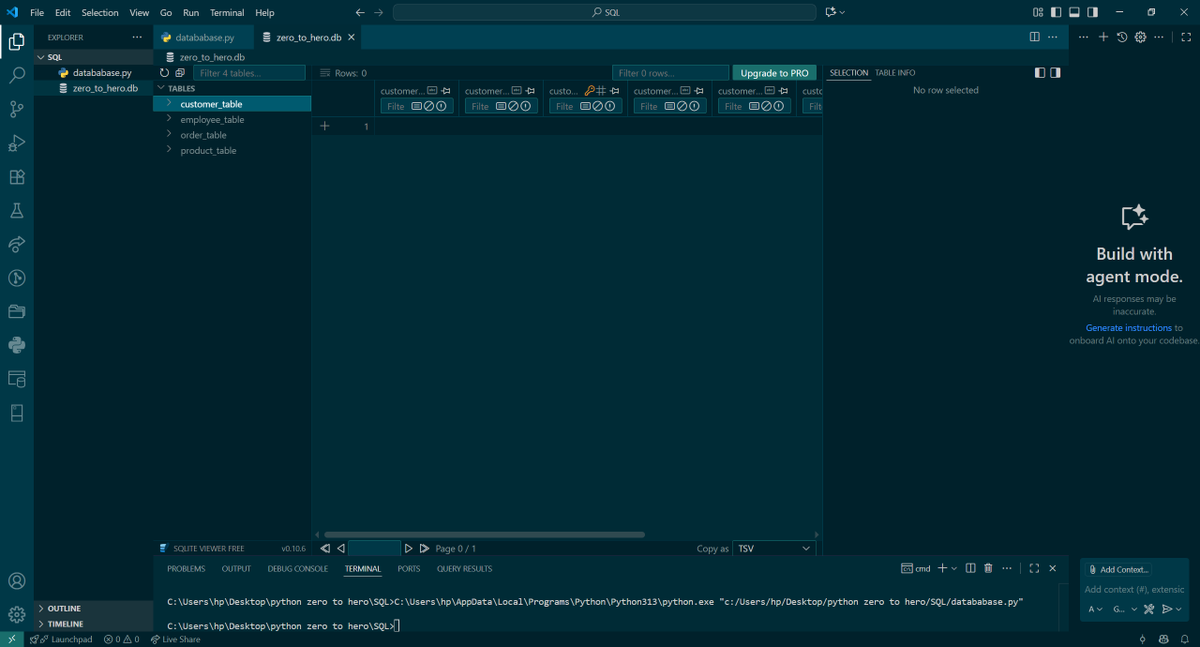Click the kill terminal trash icon
Image resolution: width=1200 pixels, height=647 pixels.
(x=988, y=568)
